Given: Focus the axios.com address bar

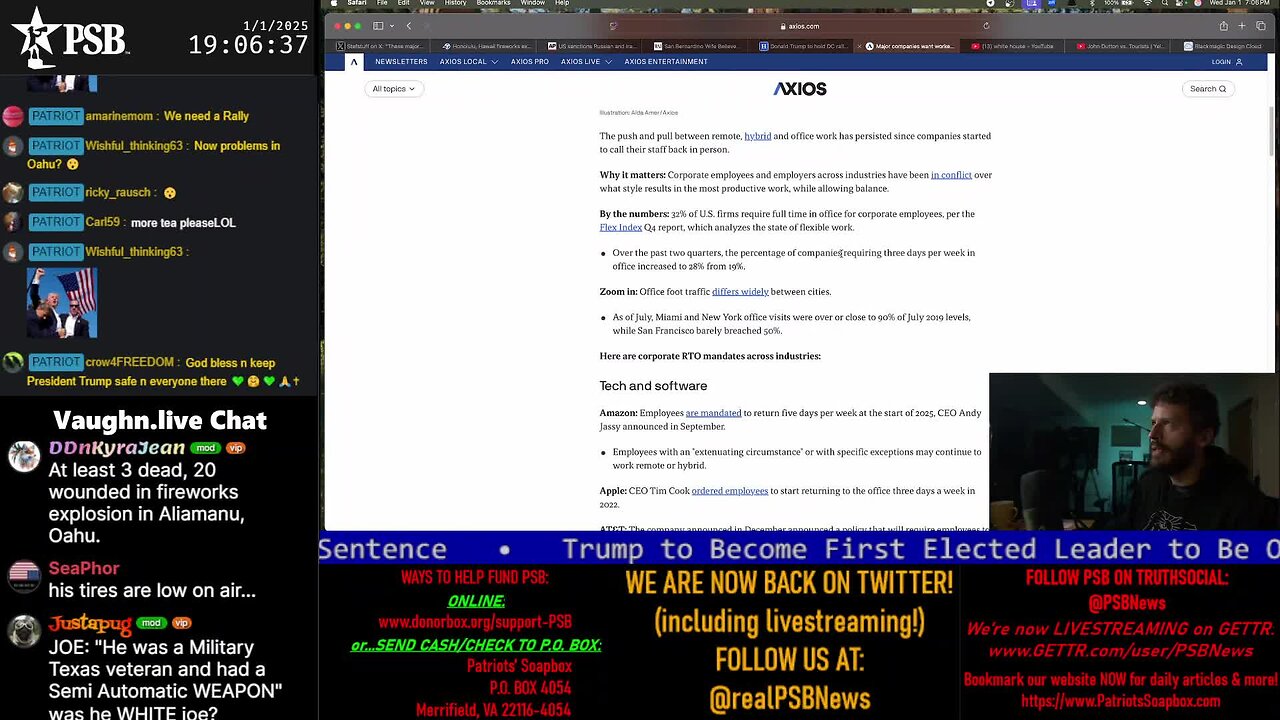Looking at the screenshot, I should point(800,26).
